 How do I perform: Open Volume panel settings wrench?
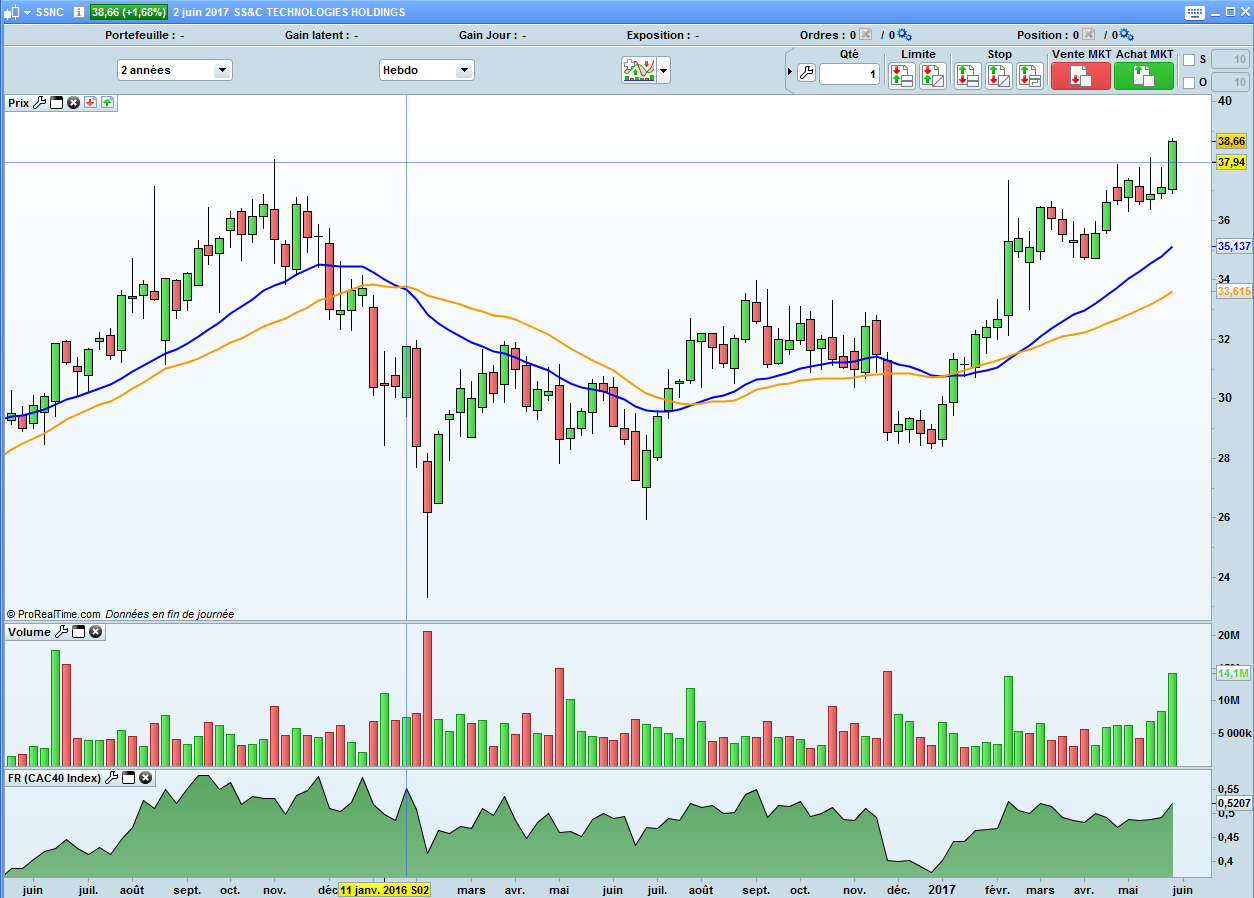point(61,632)
